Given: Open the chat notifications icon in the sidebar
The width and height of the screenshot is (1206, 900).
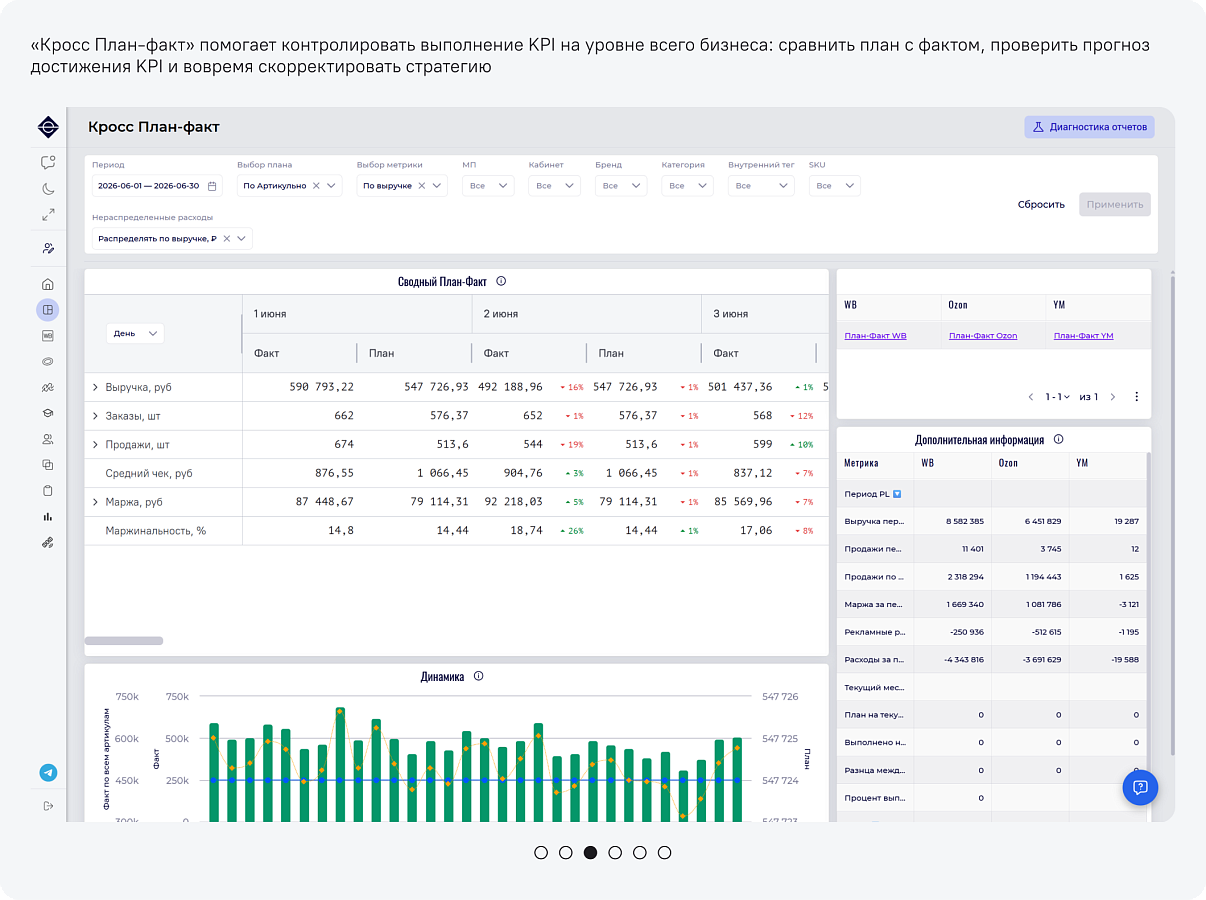Looking at the screenshot, I should pyautogui.click(x=48, y=162).
